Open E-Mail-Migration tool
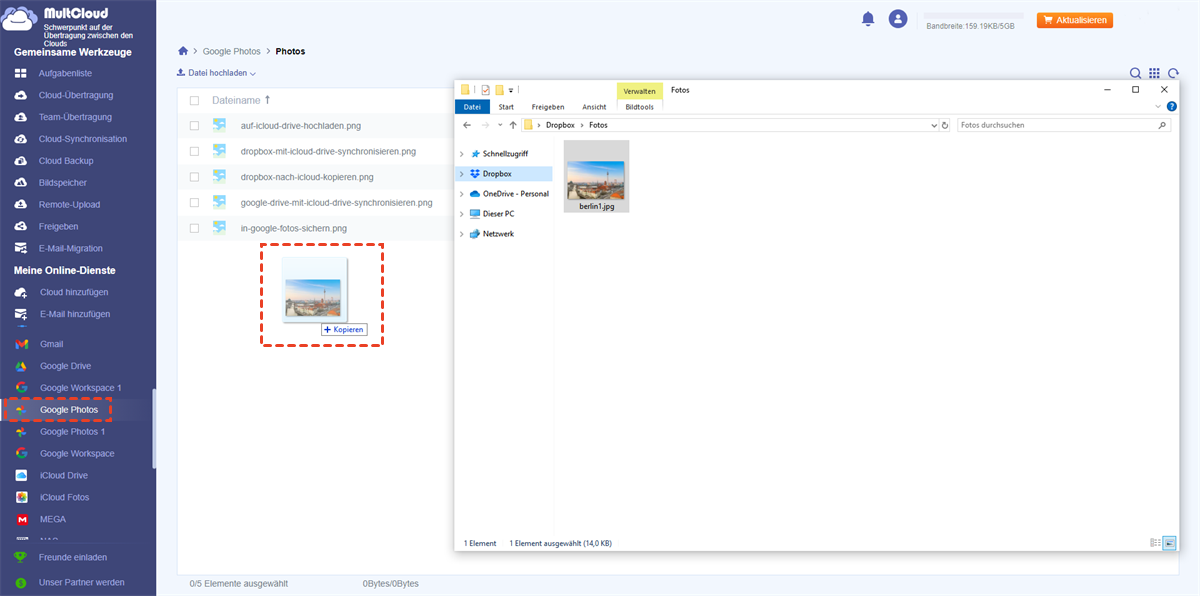This screenshot has height=596, width=1200. [x=70, y=248]
